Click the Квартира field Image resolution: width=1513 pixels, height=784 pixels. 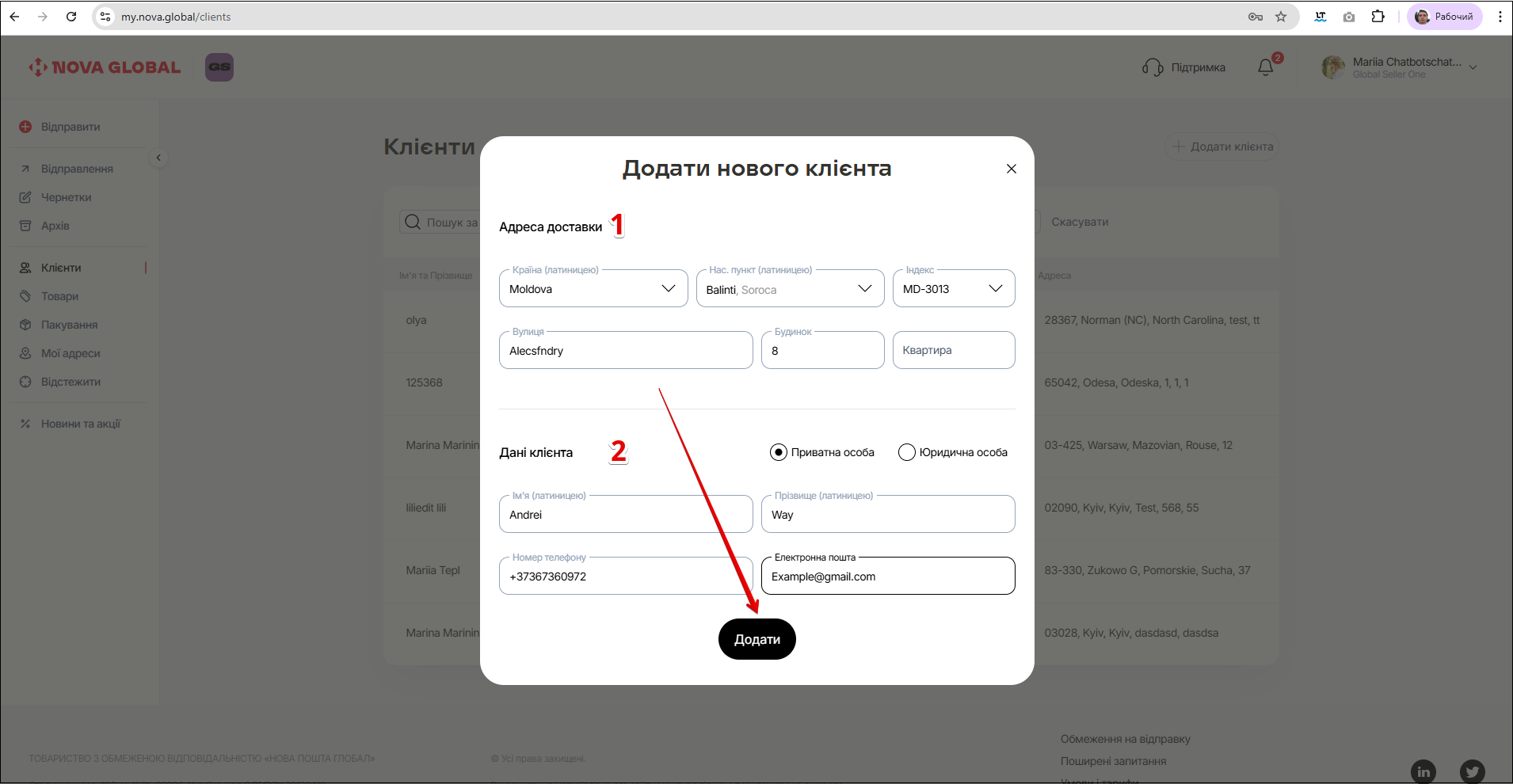(954, 350)
